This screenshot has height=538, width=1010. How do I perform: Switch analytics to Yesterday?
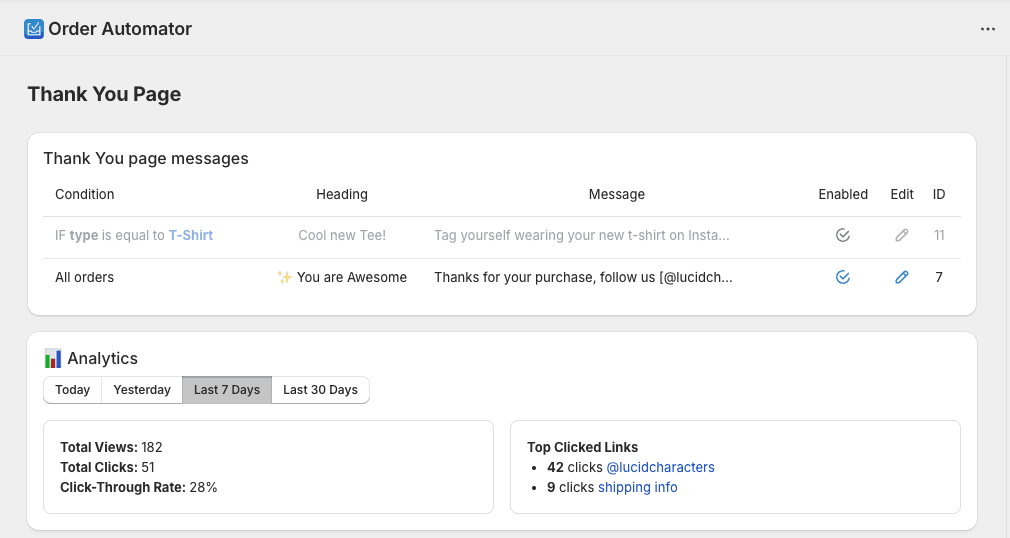tap(142, 390)
